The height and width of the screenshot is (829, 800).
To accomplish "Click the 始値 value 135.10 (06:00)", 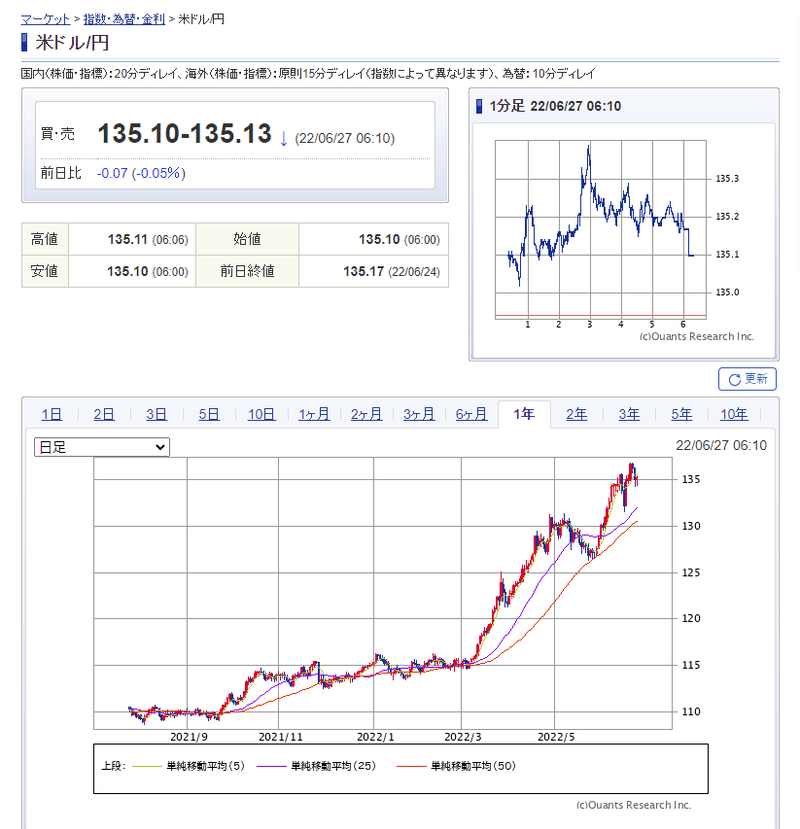I will pos(399,240).
